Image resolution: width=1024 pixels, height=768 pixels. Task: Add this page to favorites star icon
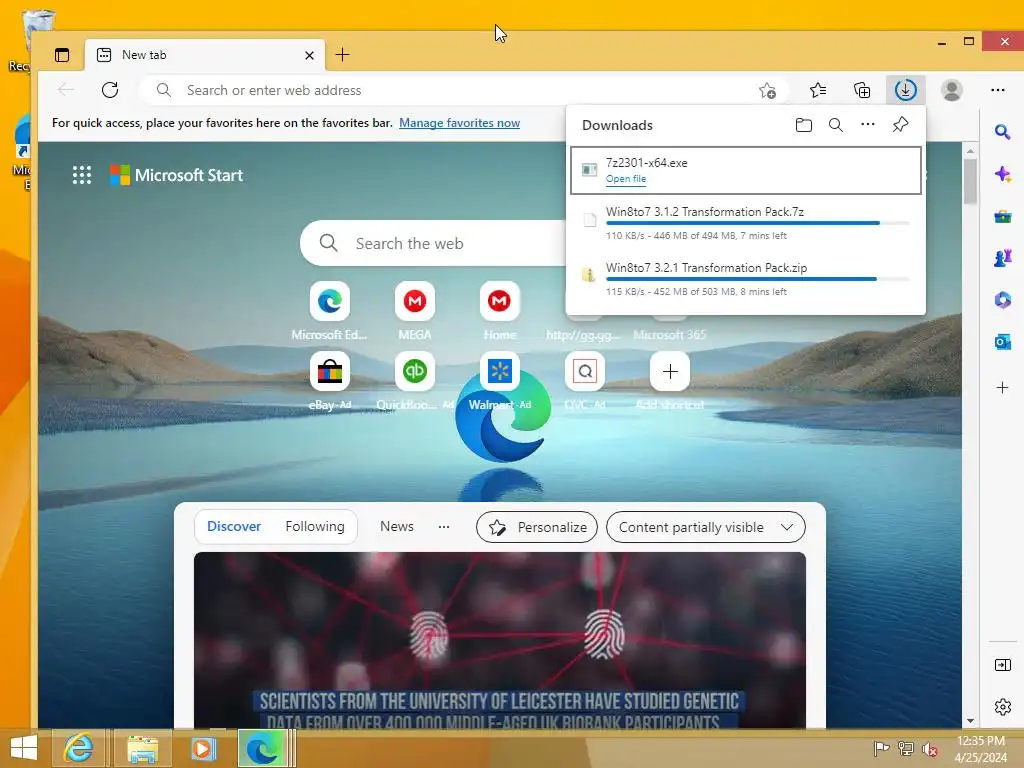(x=767, y=90)
